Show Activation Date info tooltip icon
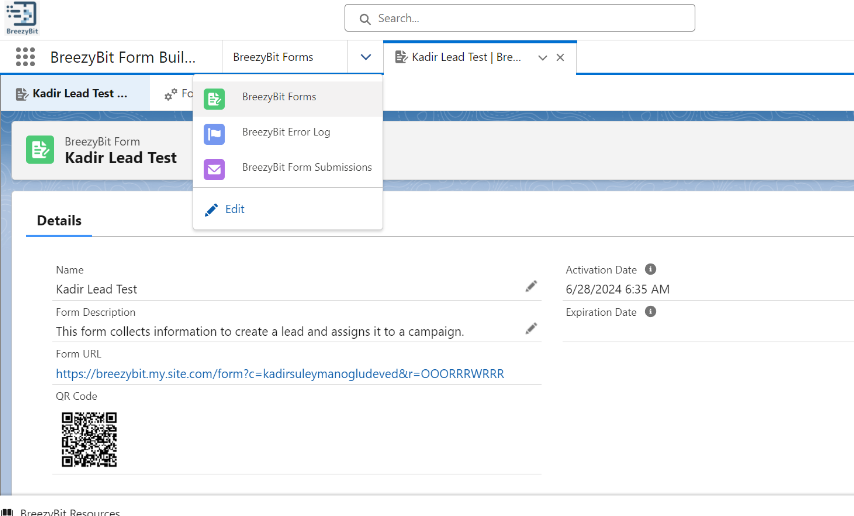The image size is (854, 516). [650, 269]
